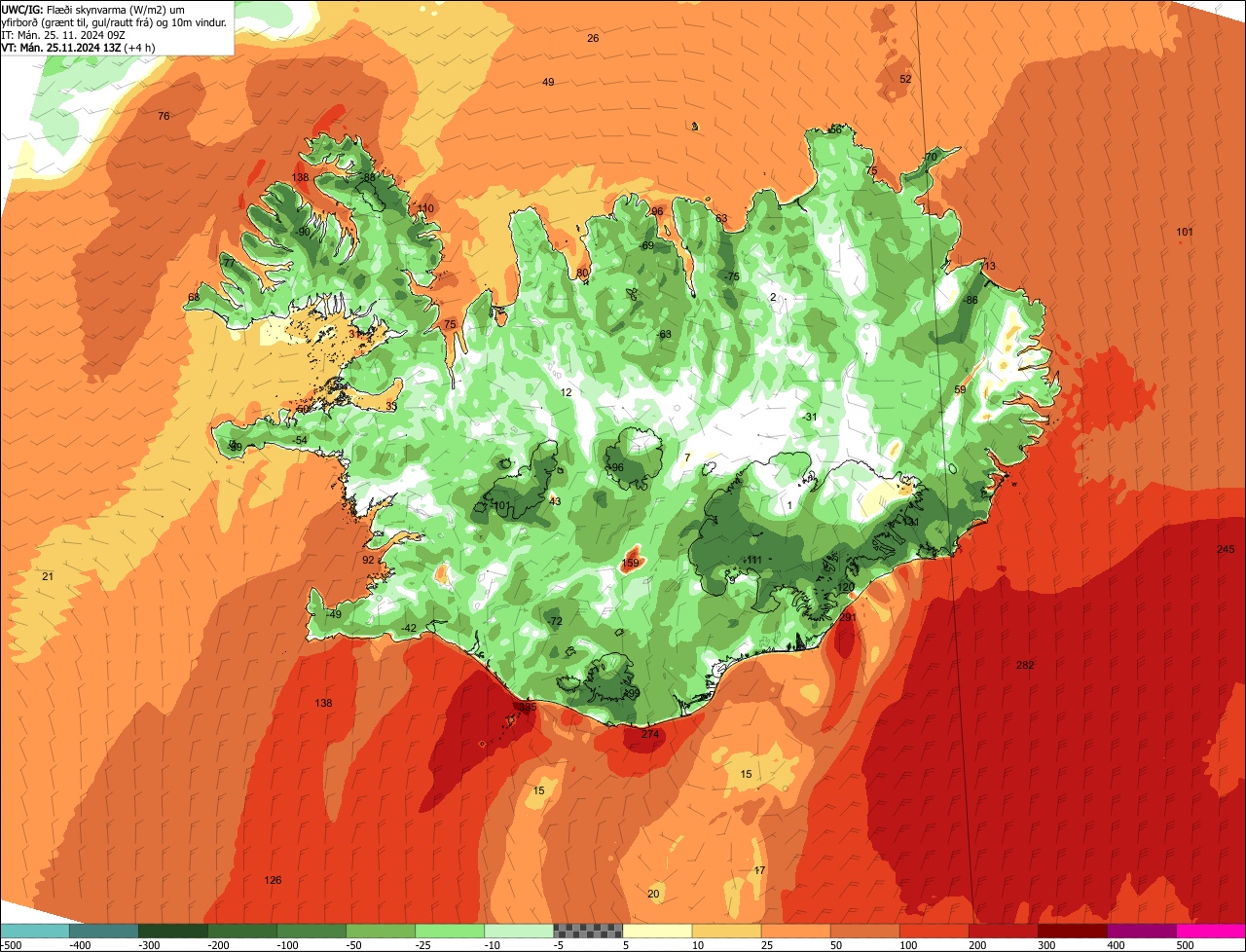Image resolution: width=1246 pixels, height=952 pixels.
Task: Click the value 52 in the northeast sea
Action: [905, 79]
